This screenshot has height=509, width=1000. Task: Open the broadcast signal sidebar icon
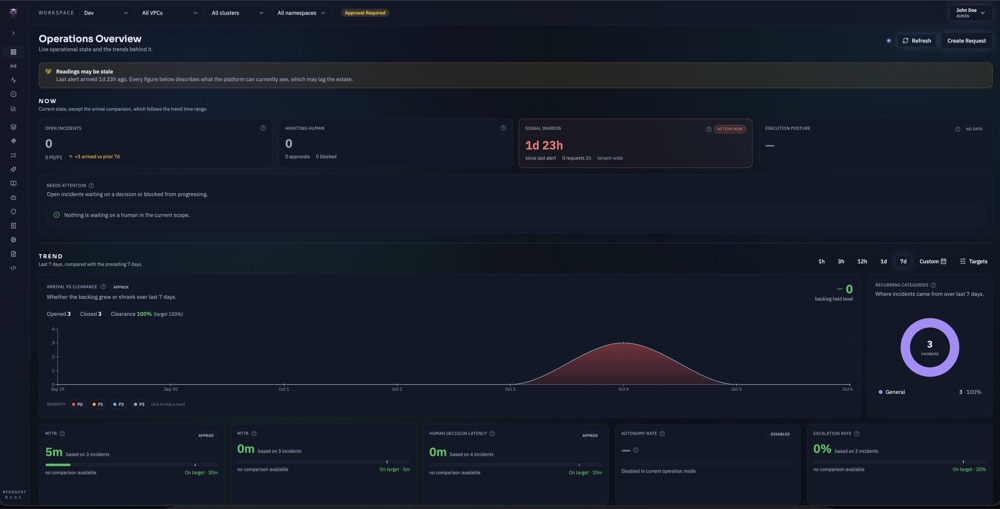click(x=13, y=66)
